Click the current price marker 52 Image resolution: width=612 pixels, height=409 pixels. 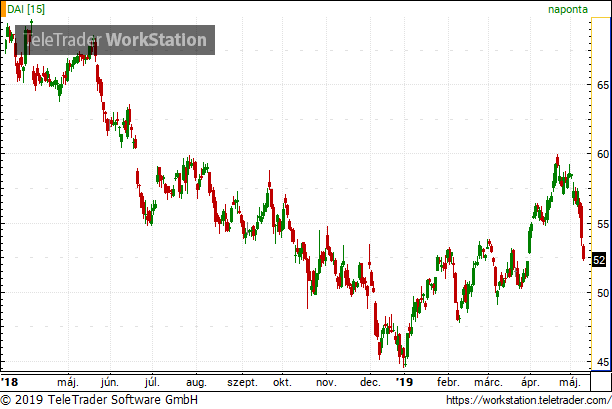pos(599,260)
